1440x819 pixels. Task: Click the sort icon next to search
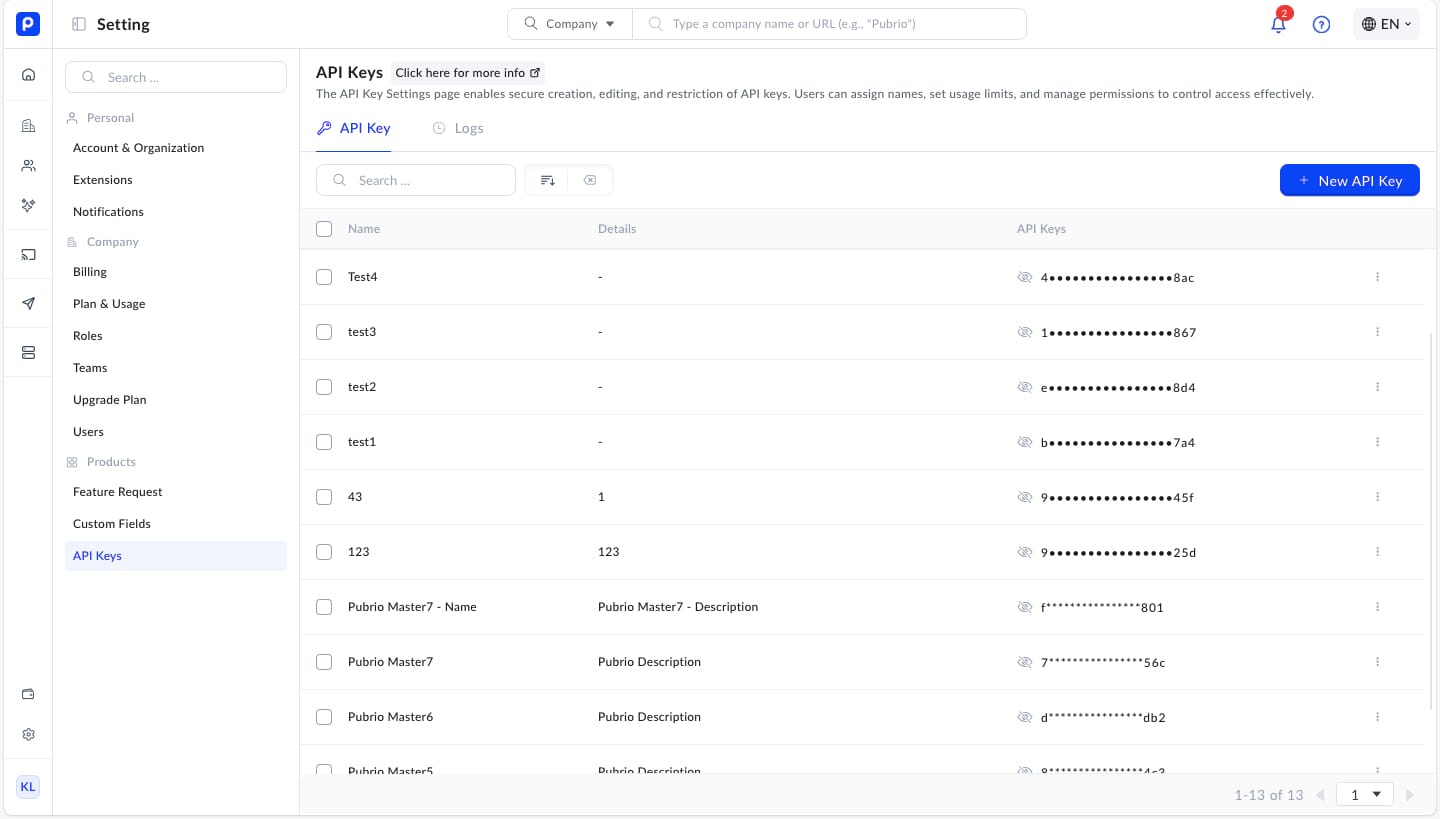click(547, 180)
